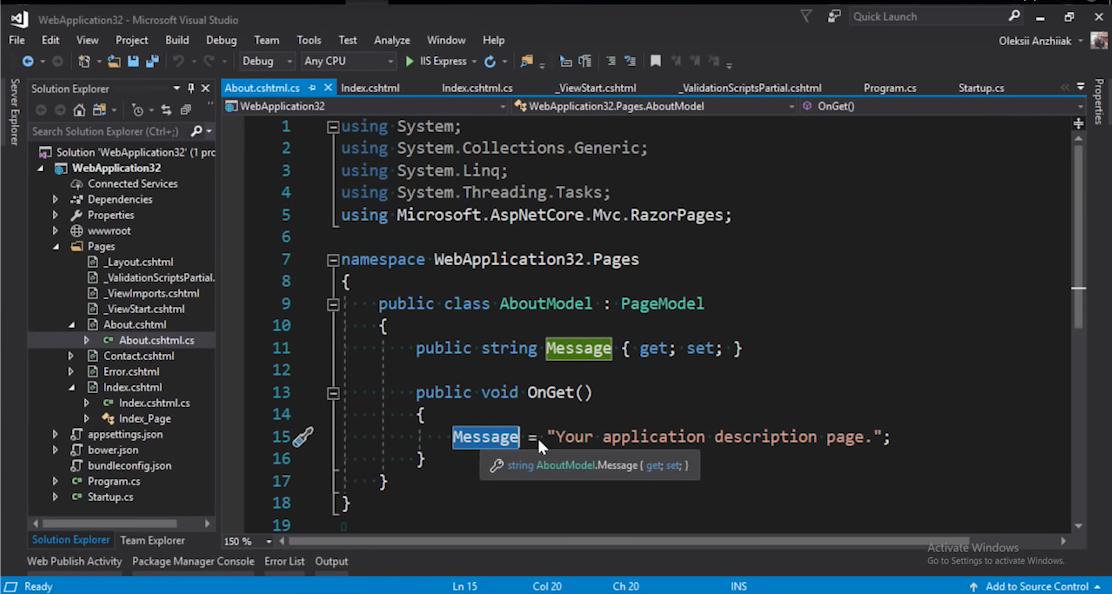Toggle pin on About.cshtml.cs tab

312,88
